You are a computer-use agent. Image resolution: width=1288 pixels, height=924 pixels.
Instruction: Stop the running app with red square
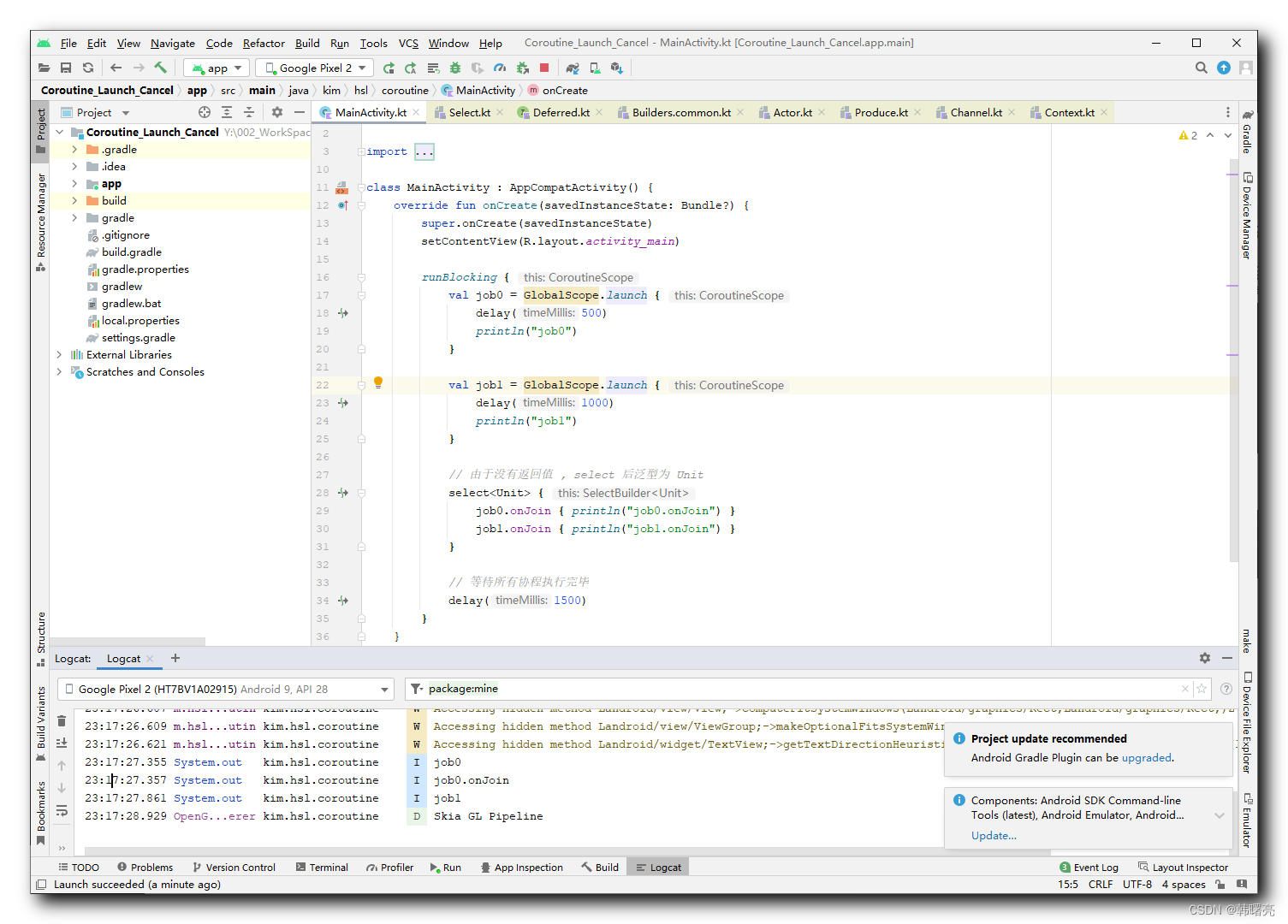pos(544,68)
